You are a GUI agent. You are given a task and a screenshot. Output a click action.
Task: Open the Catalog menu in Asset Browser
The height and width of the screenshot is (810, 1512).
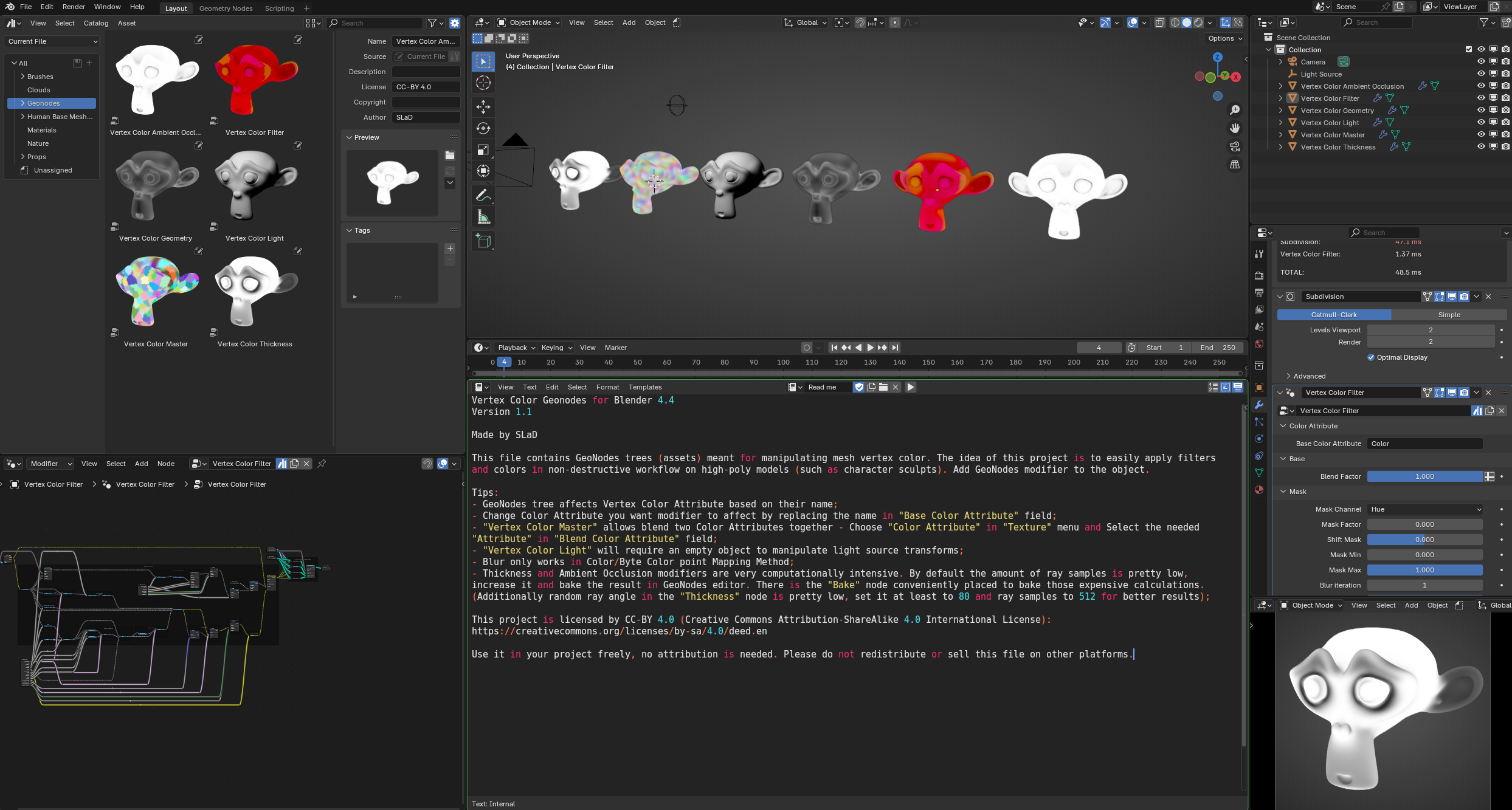coord(96,23)
